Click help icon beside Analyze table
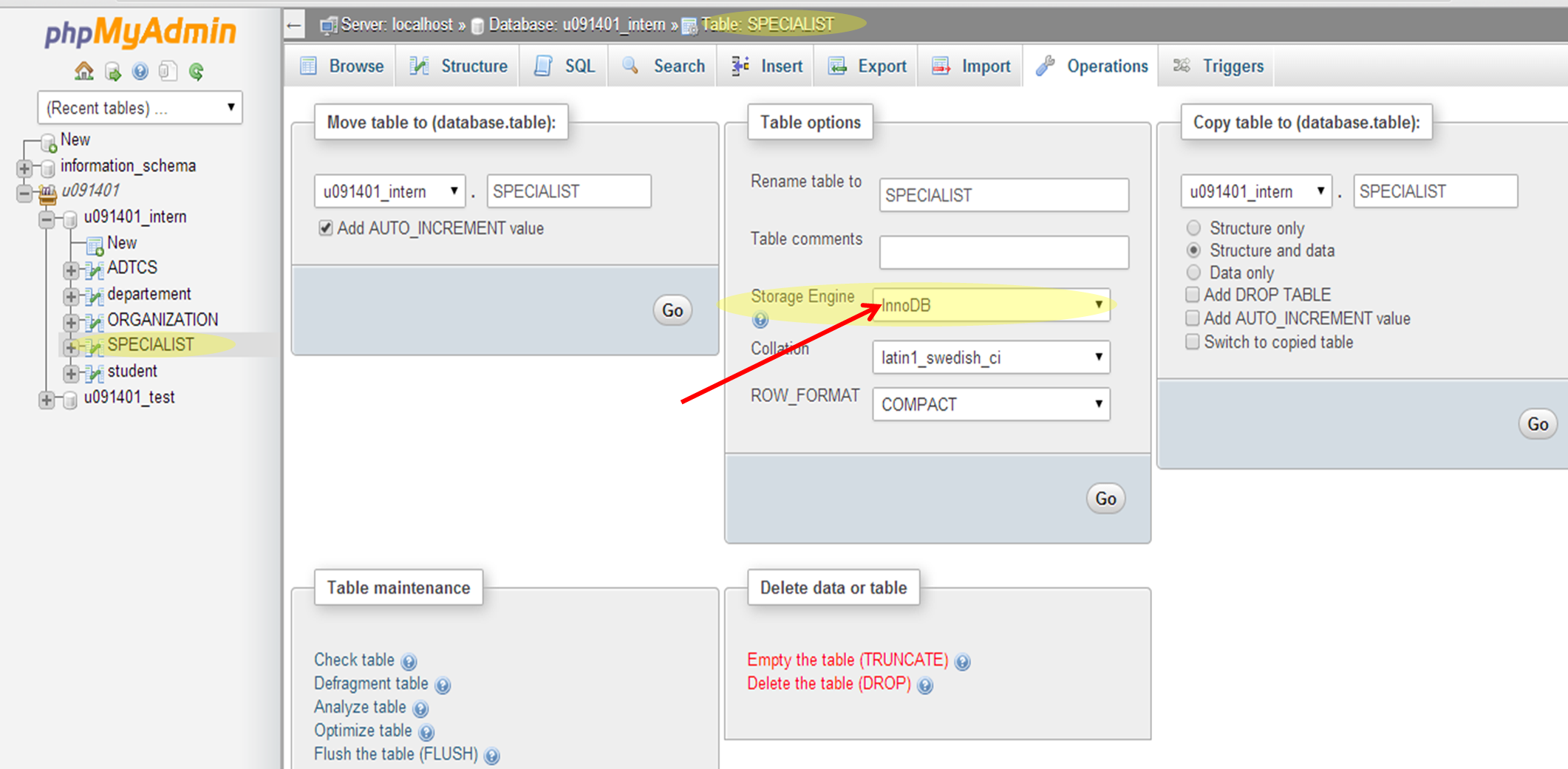This screenshot has height=769, width=1568. point(420,709)
